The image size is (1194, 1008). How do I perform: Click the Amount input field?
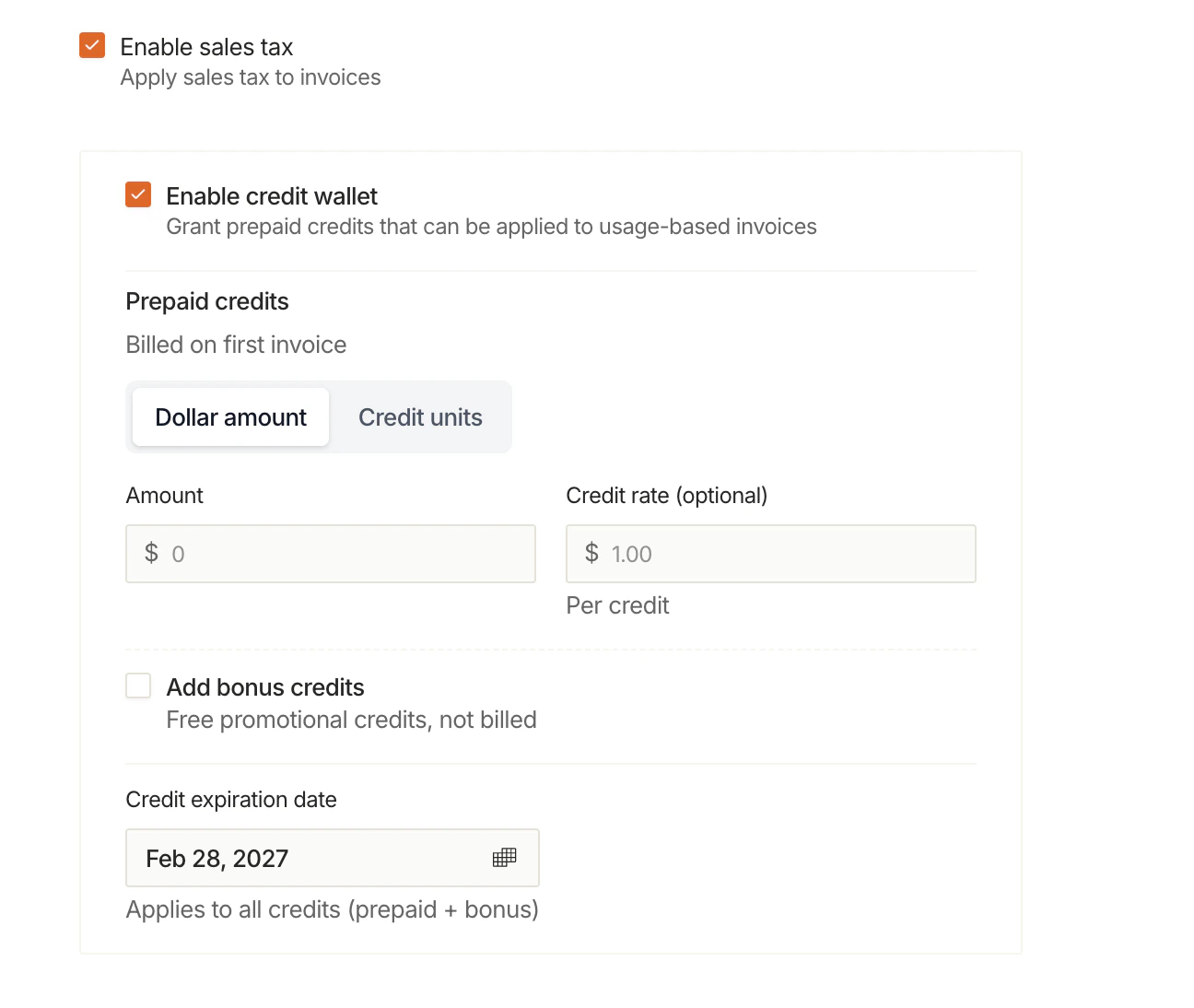coord(330,554)
